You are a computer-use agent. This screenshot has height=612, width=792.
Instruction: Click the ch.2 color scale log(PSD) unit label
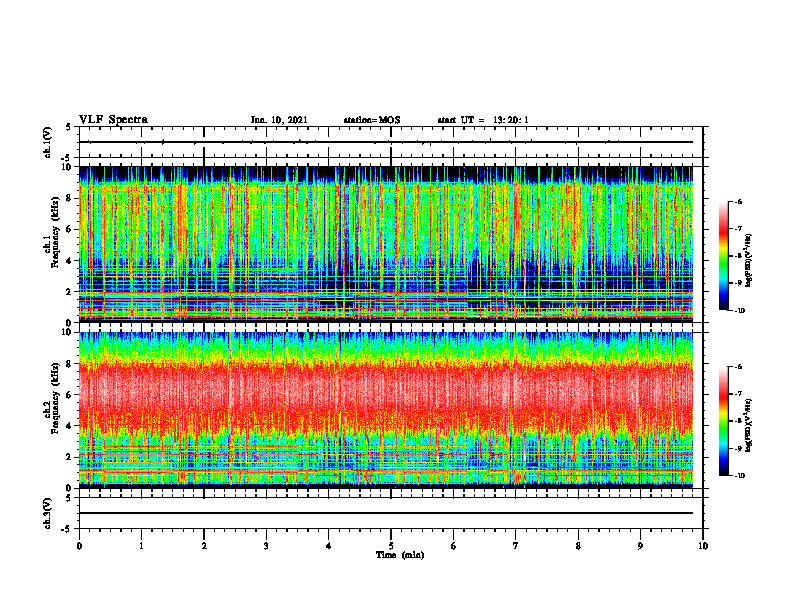point(749,425)
